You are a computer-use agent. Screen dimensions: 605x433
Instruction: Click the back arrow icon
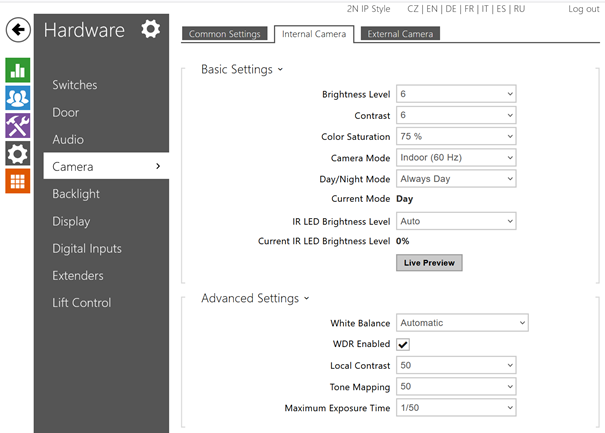coord(17,30)
